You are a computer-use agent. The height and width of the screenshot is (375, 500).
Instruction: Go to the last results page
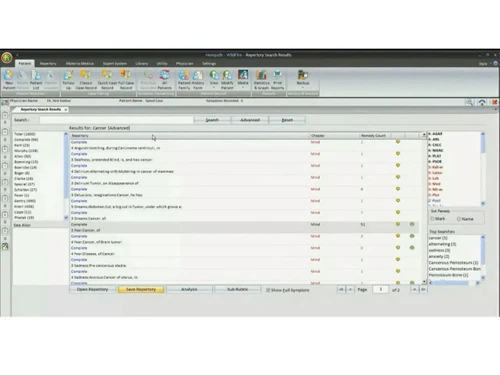click(x=423, y=290)
